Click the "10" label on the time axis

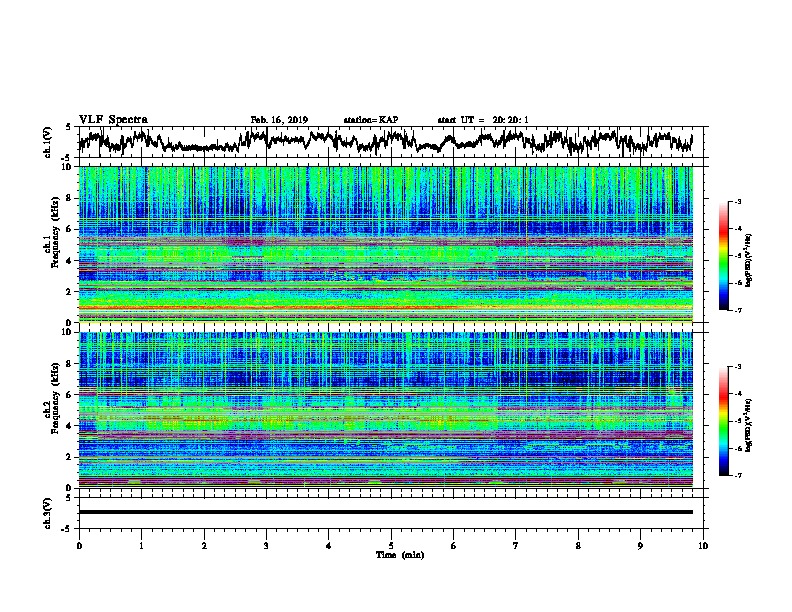coord(703,546)
